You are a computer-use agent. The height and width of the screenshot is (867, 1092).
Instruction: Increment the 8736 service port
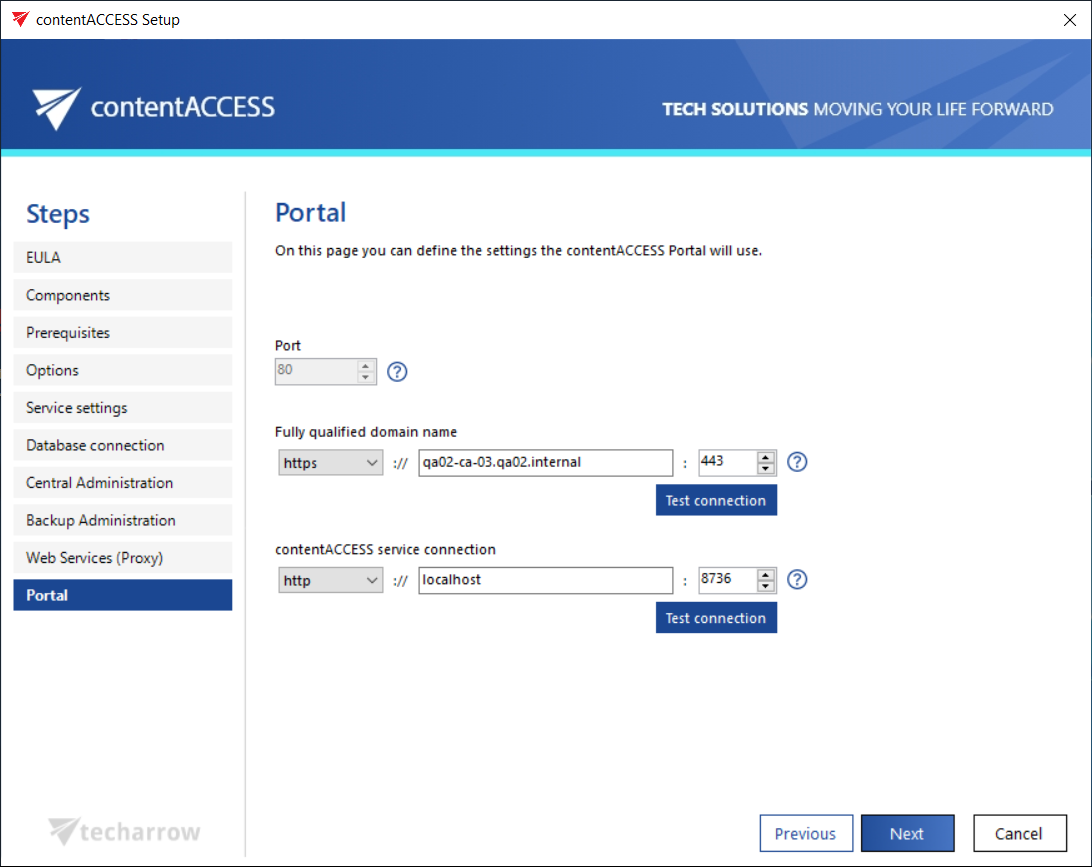coord(765,575)
